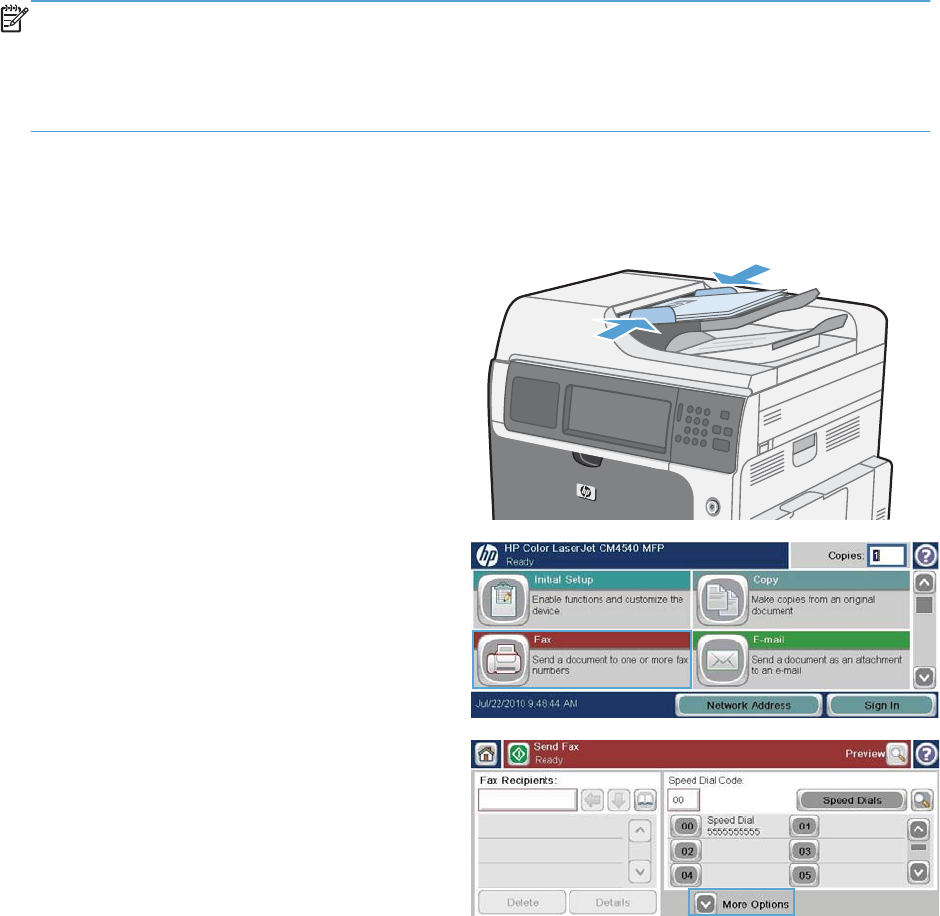Select the Fax Recipients input field
The width and height of the screenshot is (940, 916).
click(528, 800)
